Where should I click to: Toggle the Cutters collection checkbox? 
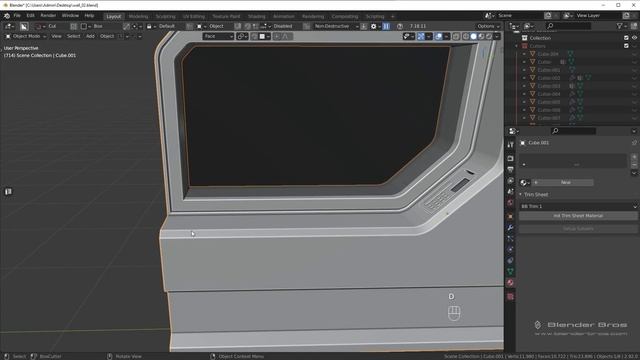pos(626,46)
